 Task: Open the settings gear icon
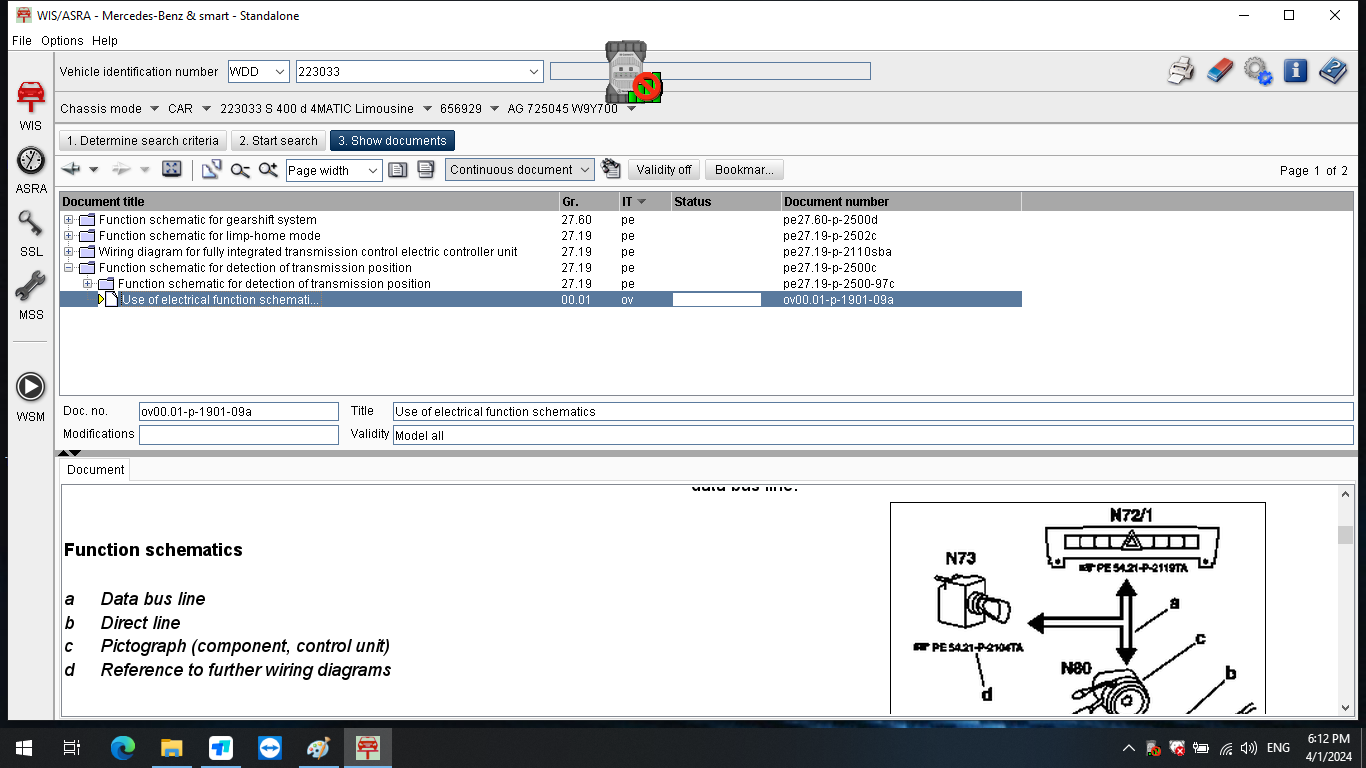pyautogui.click(x=1257, y=70)
